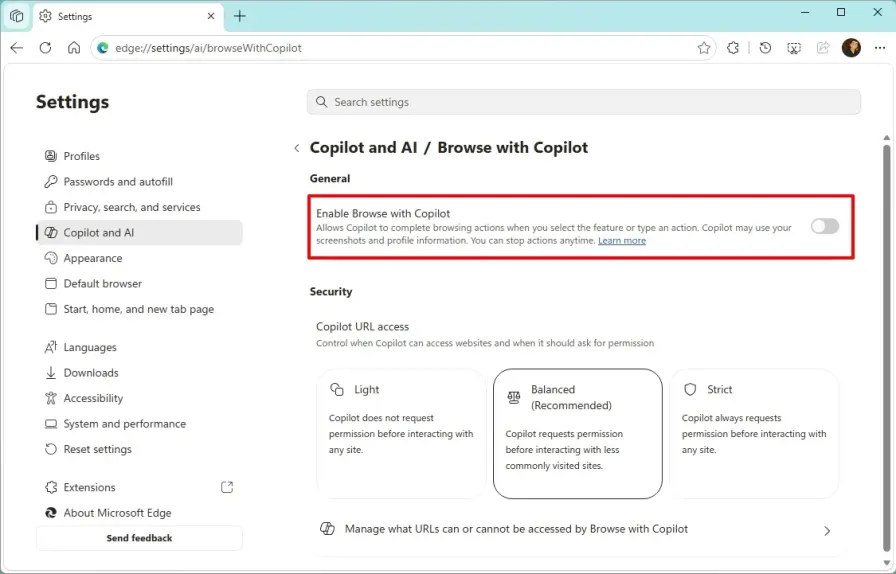Expand Manage what URLs can be accessed chevron
The height and width of the screenshot is (574, 896).
click(x=827, y=531)
